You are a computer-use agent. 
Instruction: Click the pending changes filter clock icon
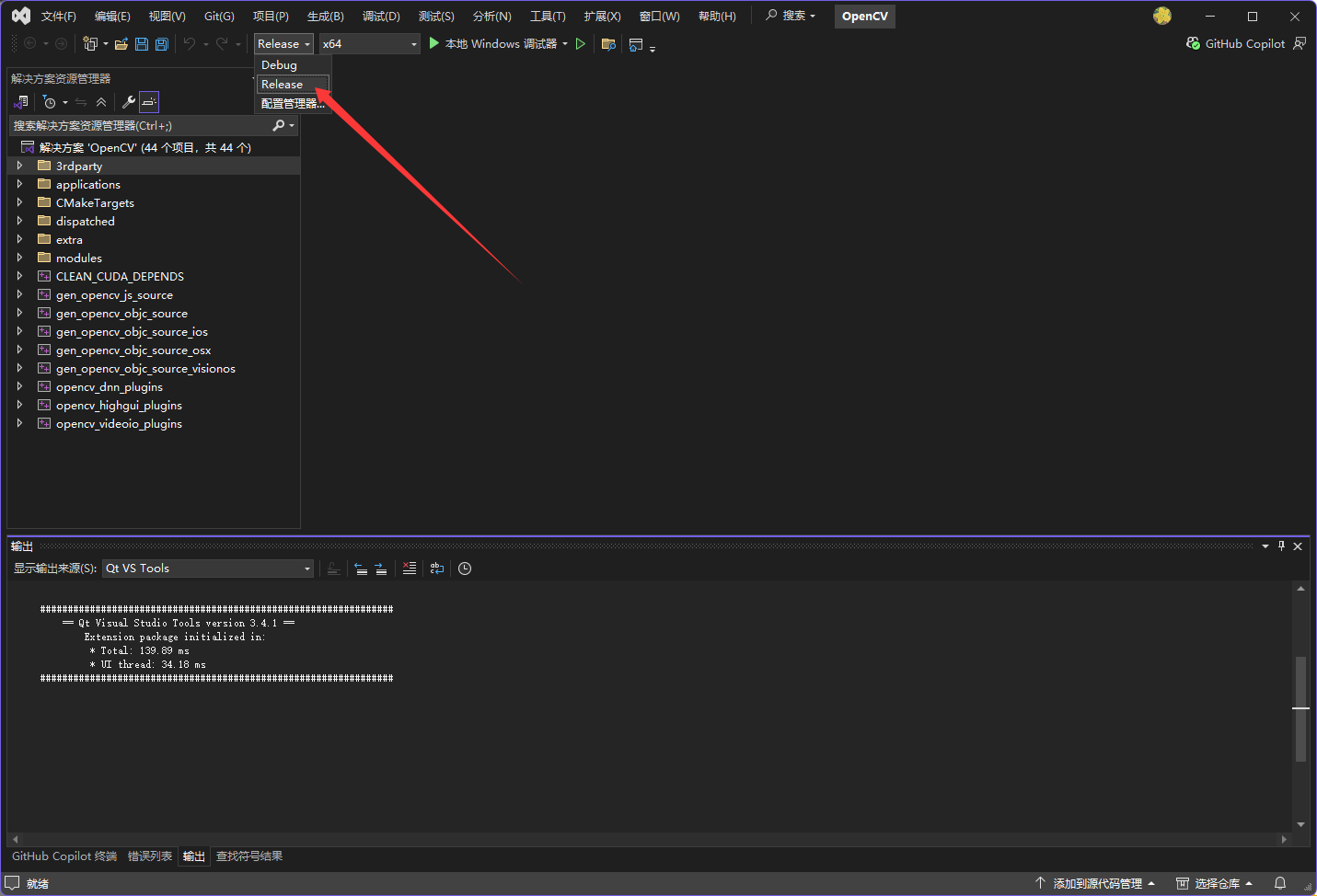point(50,102)
